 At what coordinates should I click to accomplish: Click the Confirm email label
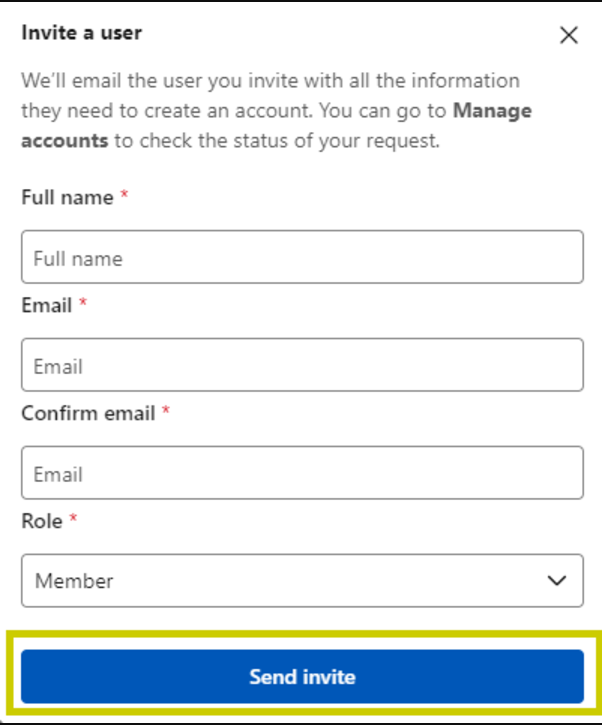tap(88, 412)
